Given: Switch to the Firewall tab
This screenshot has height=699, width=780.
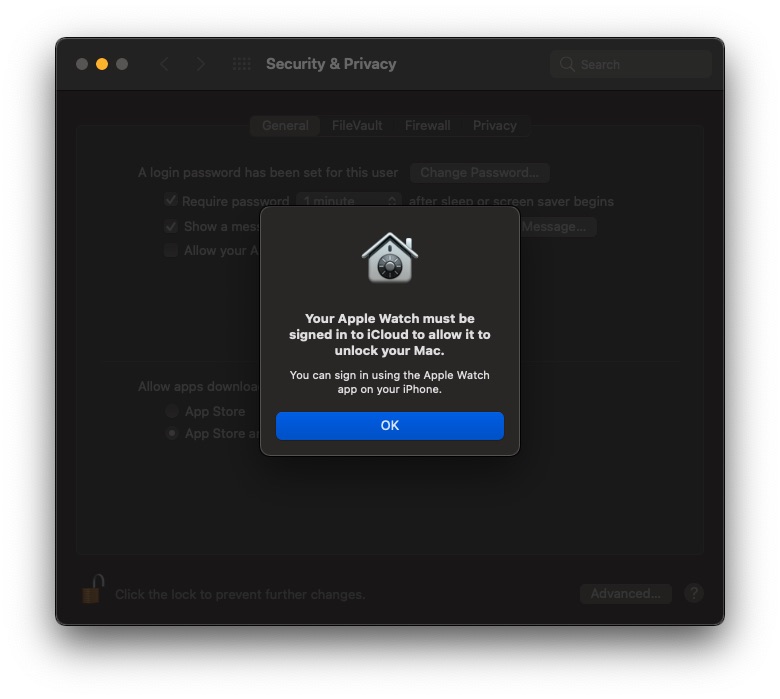Looking at the screenshot, I should (428, 125).
